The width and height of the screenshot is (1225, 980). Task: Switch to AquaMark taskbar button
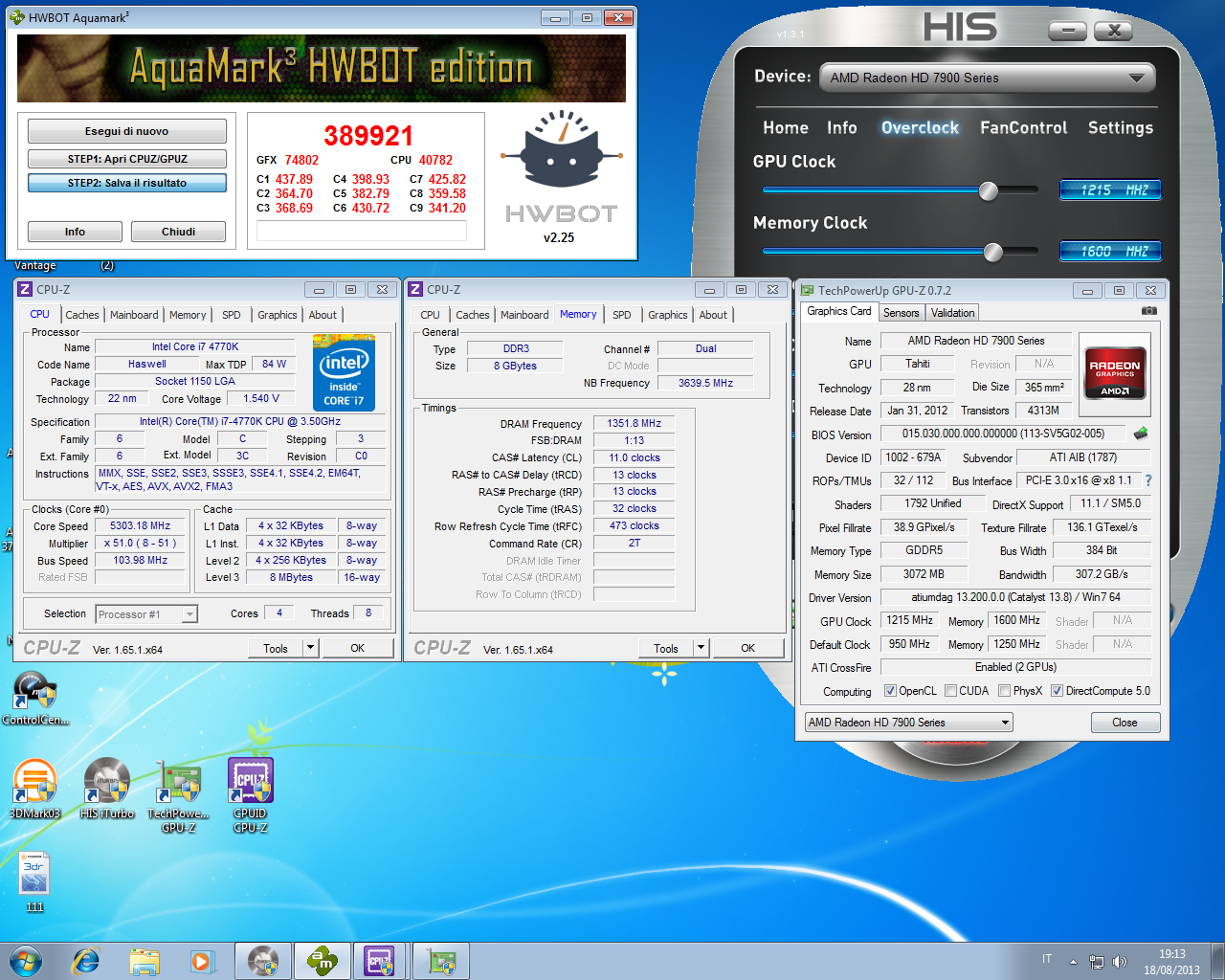click(323, 961)
